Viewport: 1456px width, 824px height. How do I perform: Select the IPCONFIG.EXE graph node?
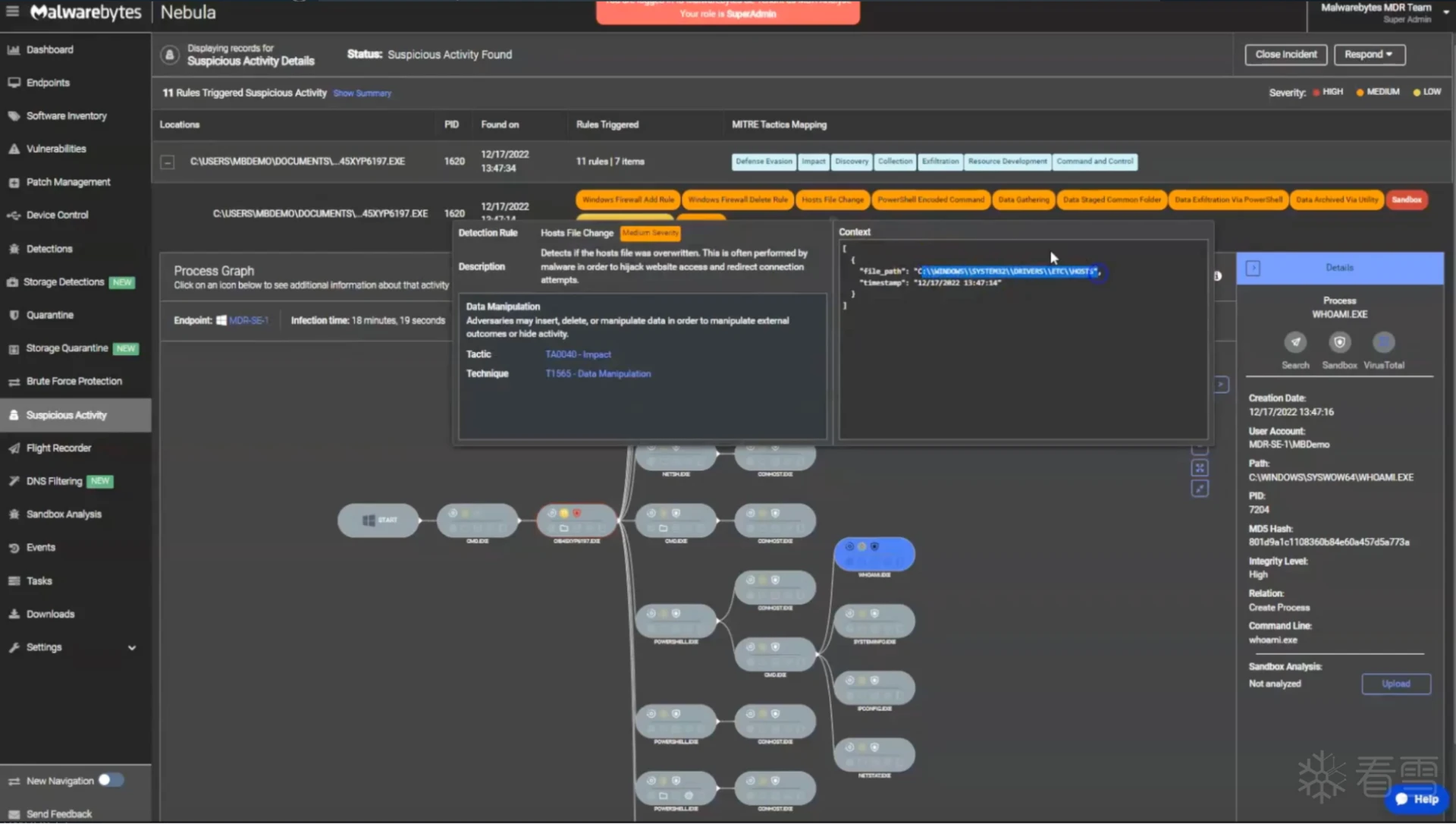pyautogui.click(x=874, y=688)
